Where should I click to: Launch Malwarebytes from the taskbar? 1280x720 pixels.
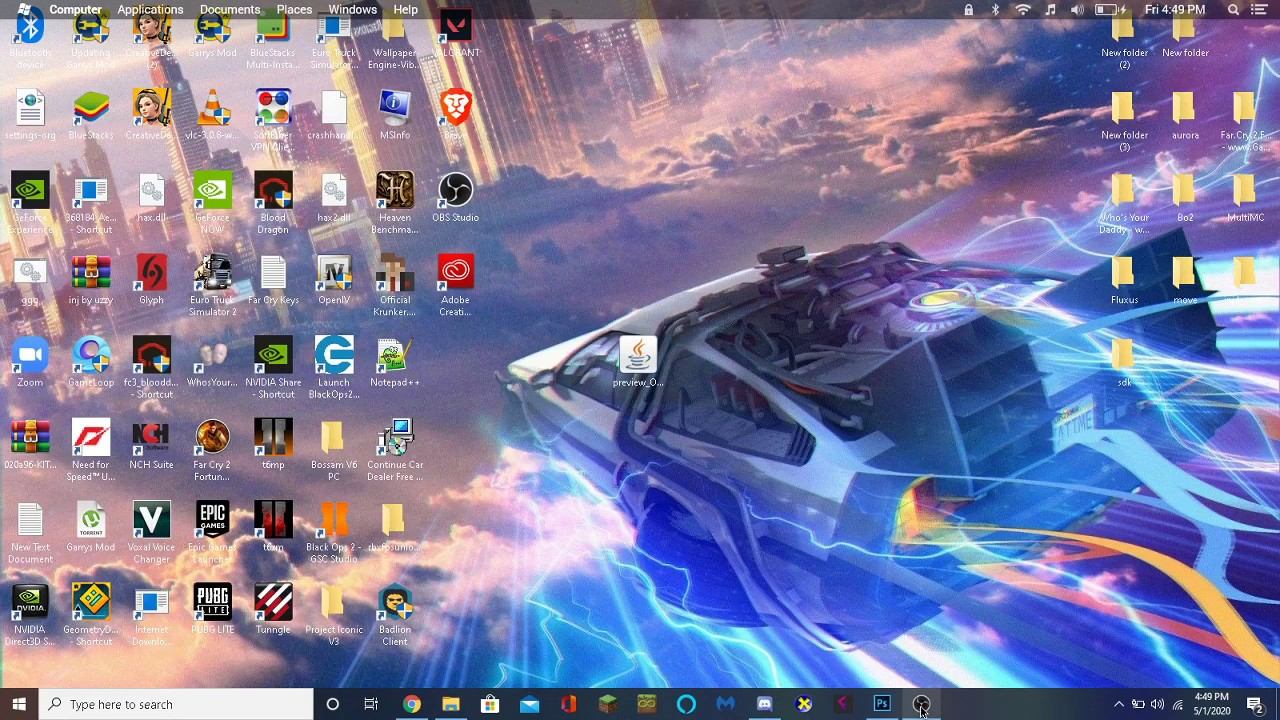726,704
